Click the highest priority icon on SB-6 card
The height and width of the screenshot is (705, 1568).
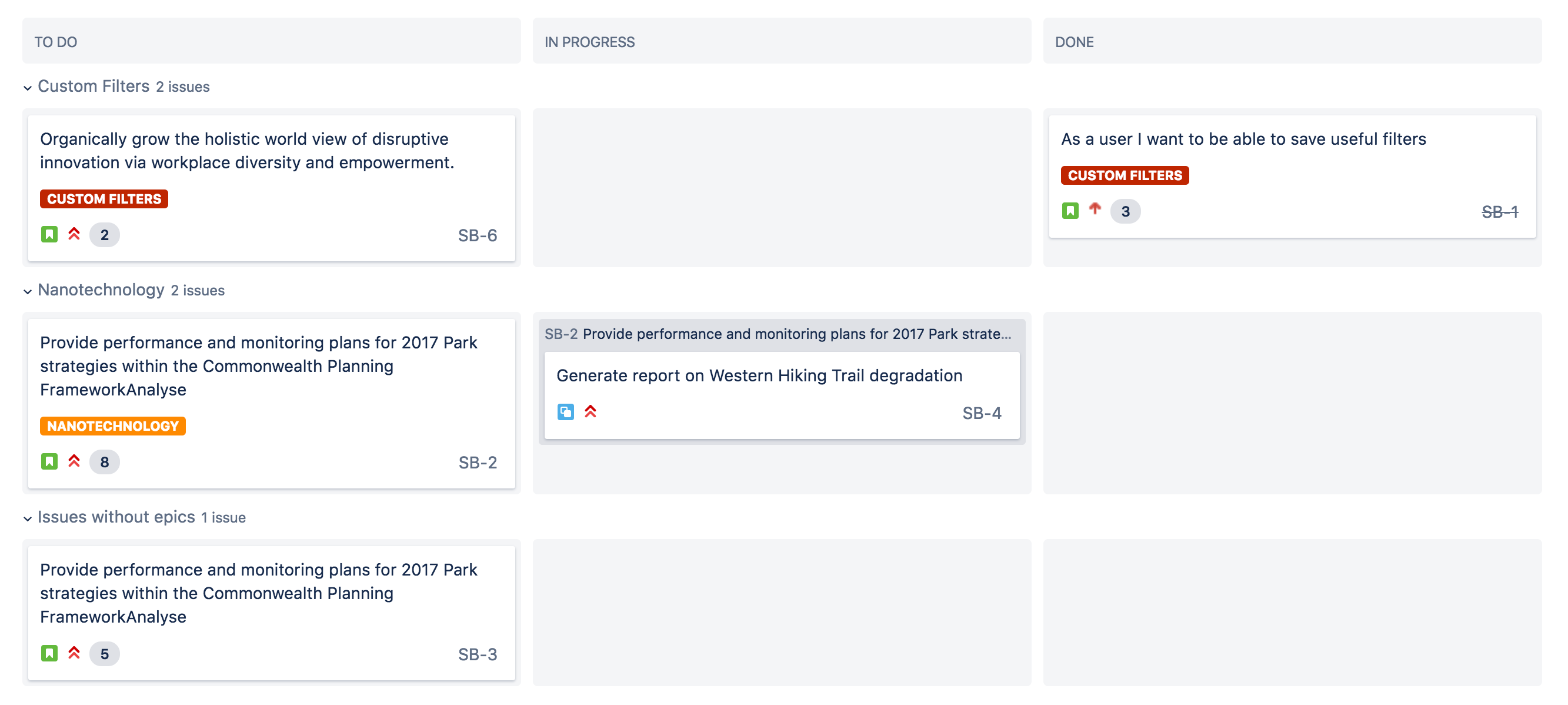click(x=74, y=234)
